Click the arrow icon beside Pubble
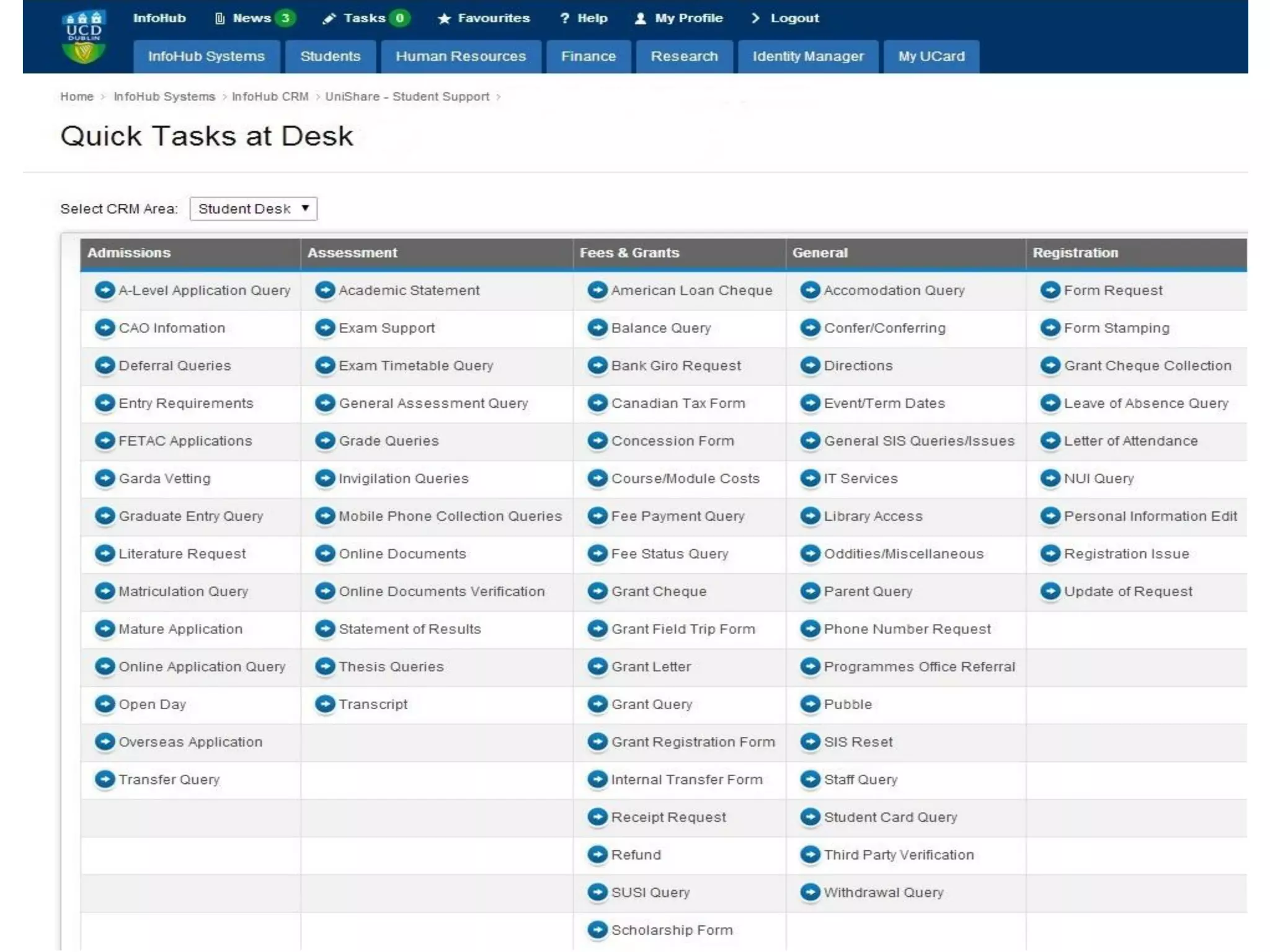Viewport: 1270px width, 952px height. coord(810,704)
